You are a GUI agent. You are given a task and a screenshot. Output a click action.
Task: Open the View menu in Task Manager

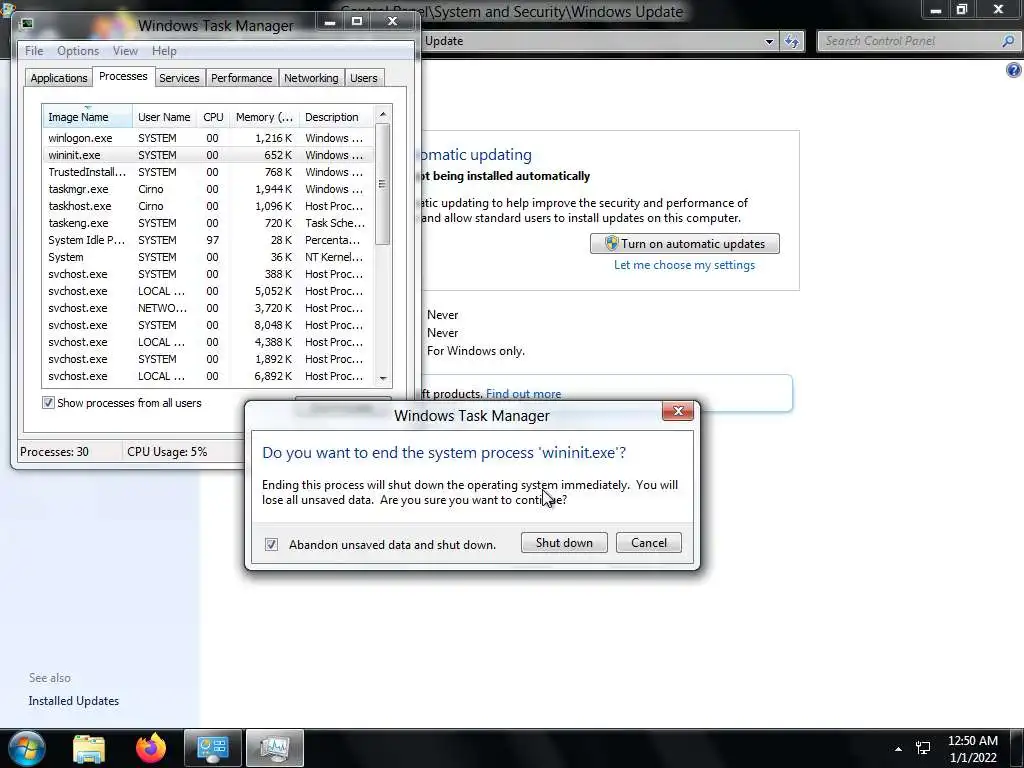[x=125, y=51]
